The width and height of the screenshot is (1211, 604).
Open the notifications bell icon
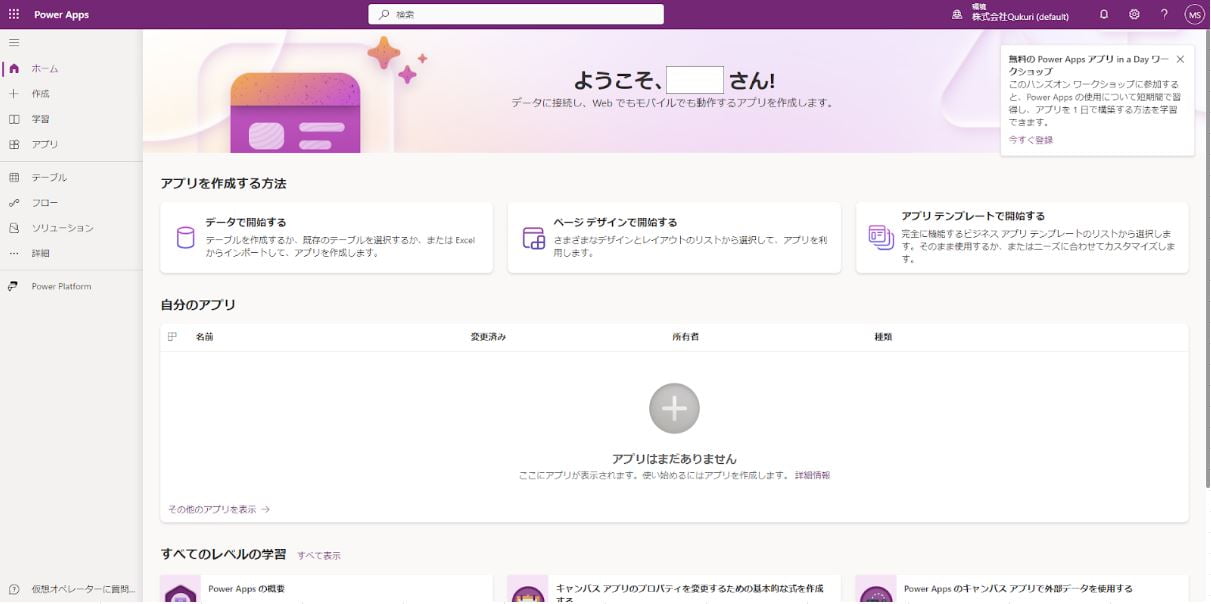point(1104,14)
